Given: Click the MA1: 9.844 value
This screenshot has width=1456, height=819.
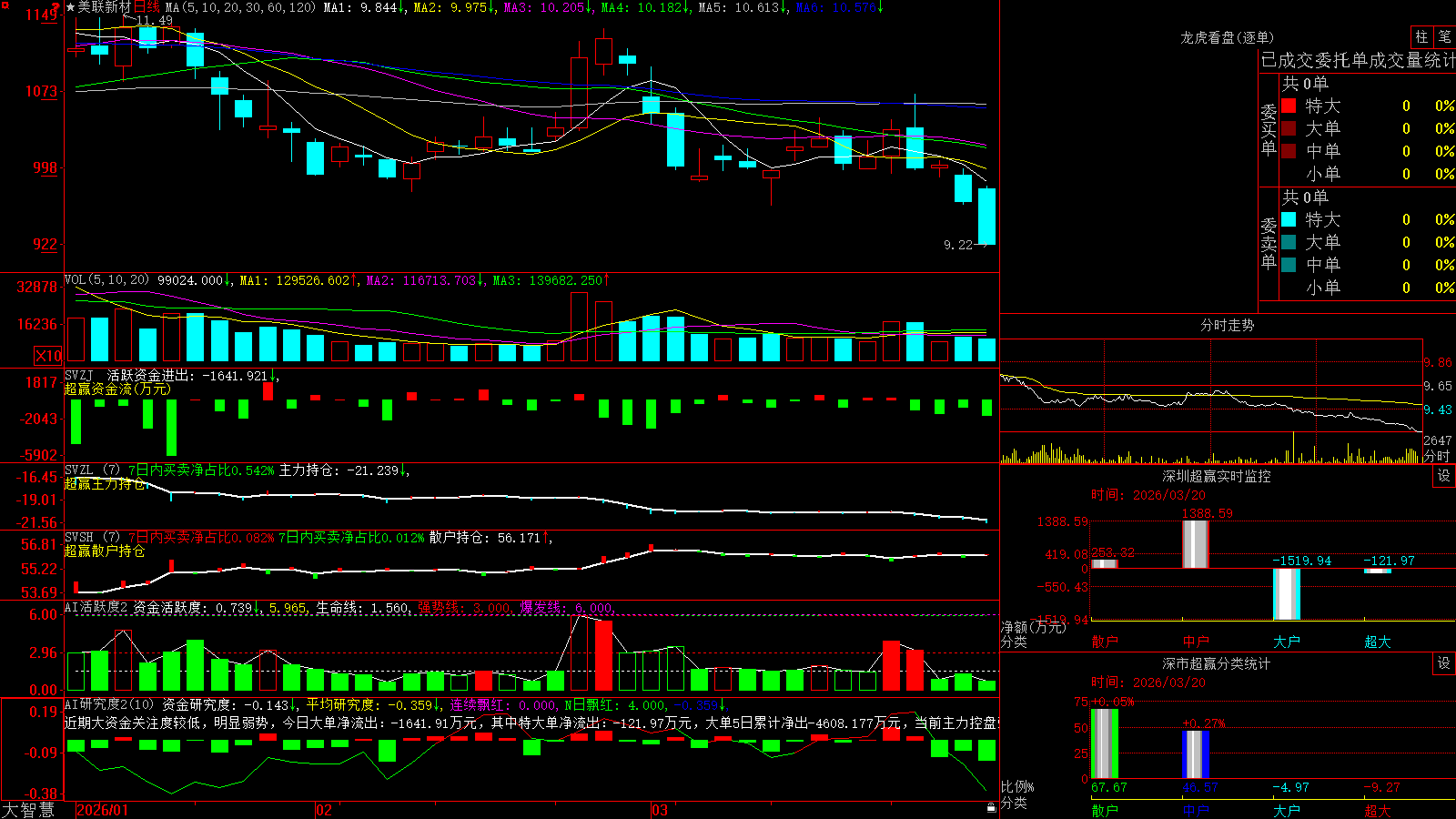Looking at the screenshot, I should (363, 7).
